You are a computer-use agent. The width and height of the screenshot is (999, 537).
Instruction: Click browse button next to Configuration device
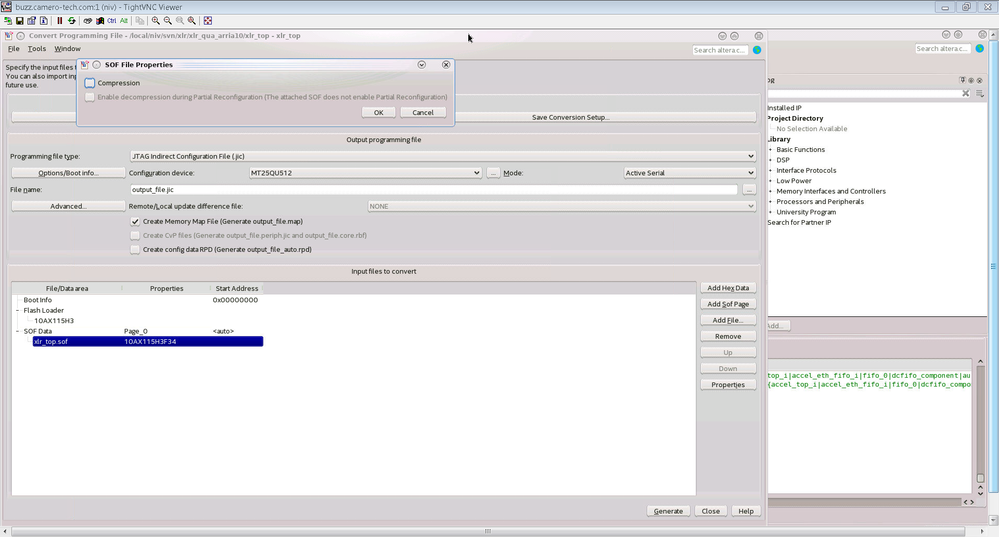(x=493, y=173)
